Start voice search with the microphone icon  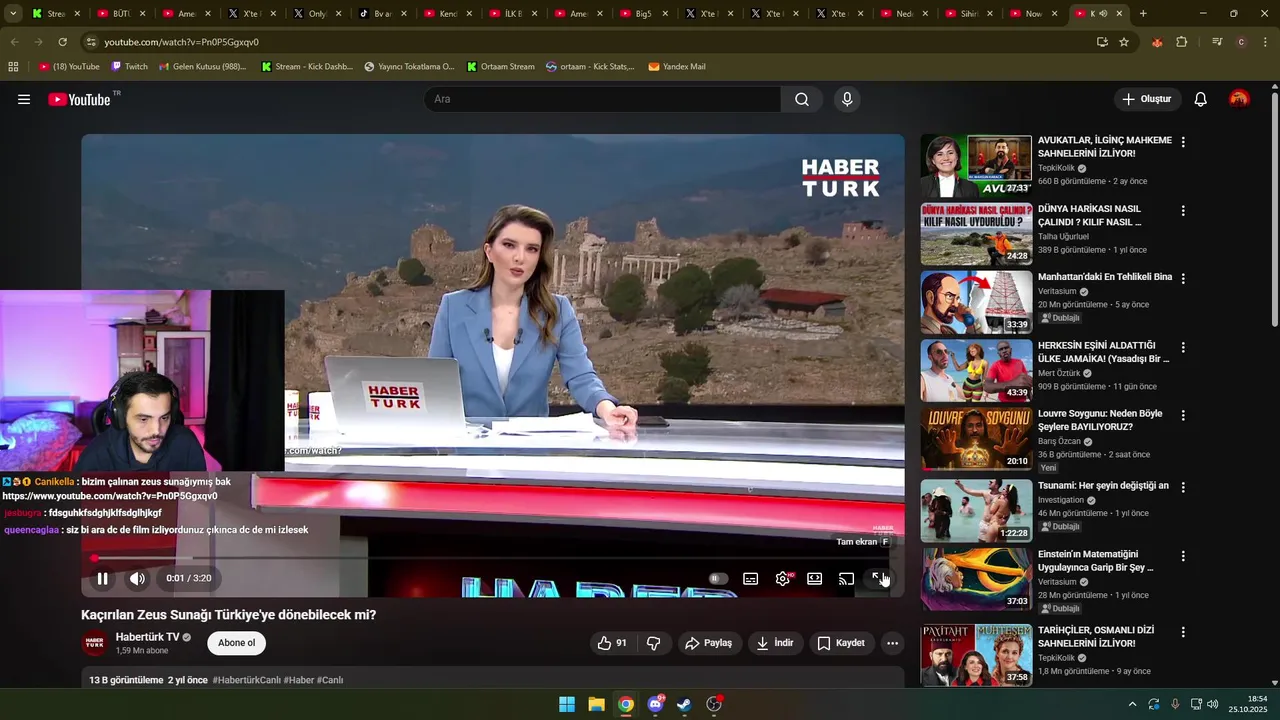coord(847,99)
